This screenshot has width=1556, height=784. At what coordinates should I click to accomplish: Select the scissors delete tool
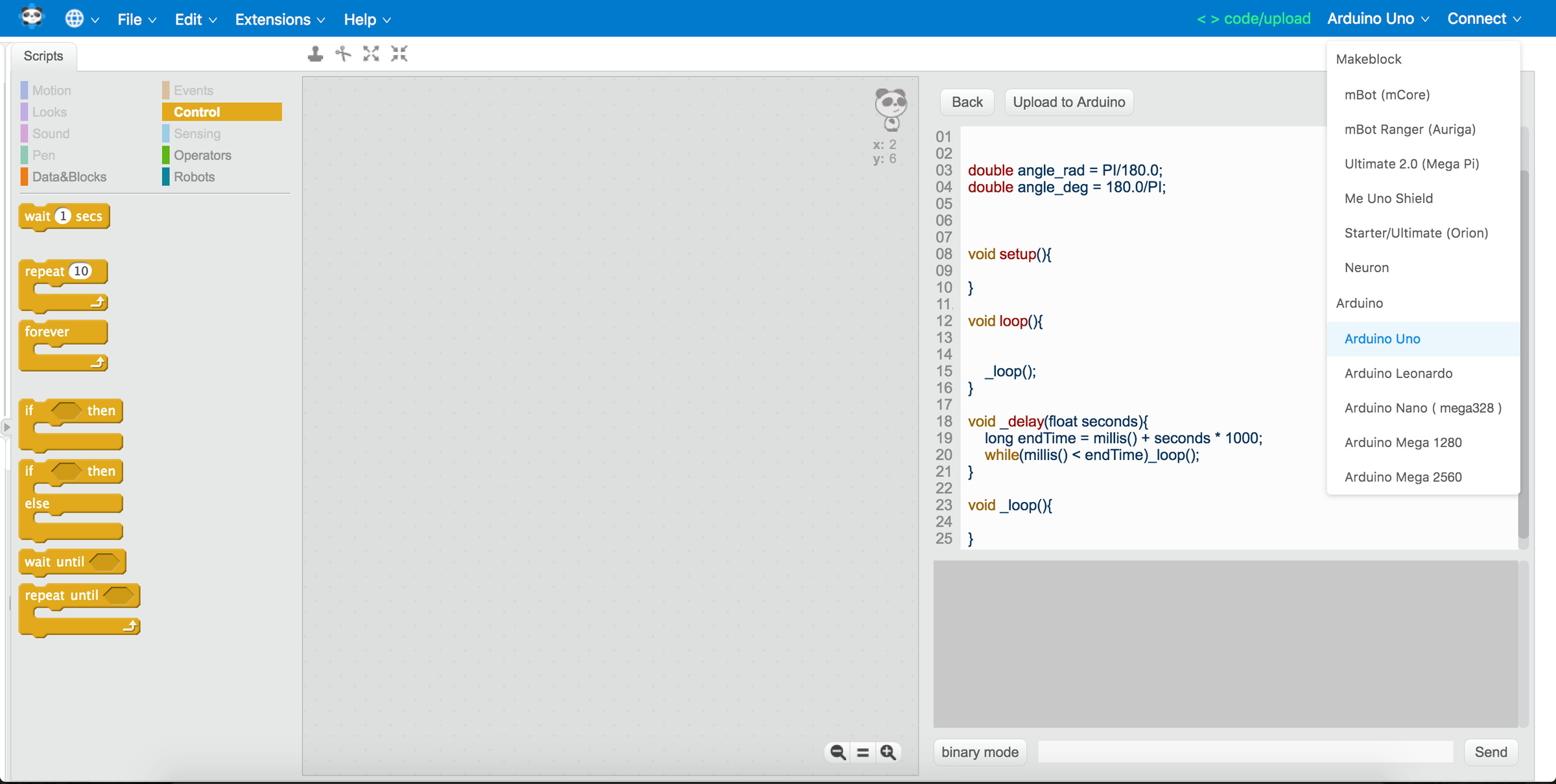coord(342,54)
